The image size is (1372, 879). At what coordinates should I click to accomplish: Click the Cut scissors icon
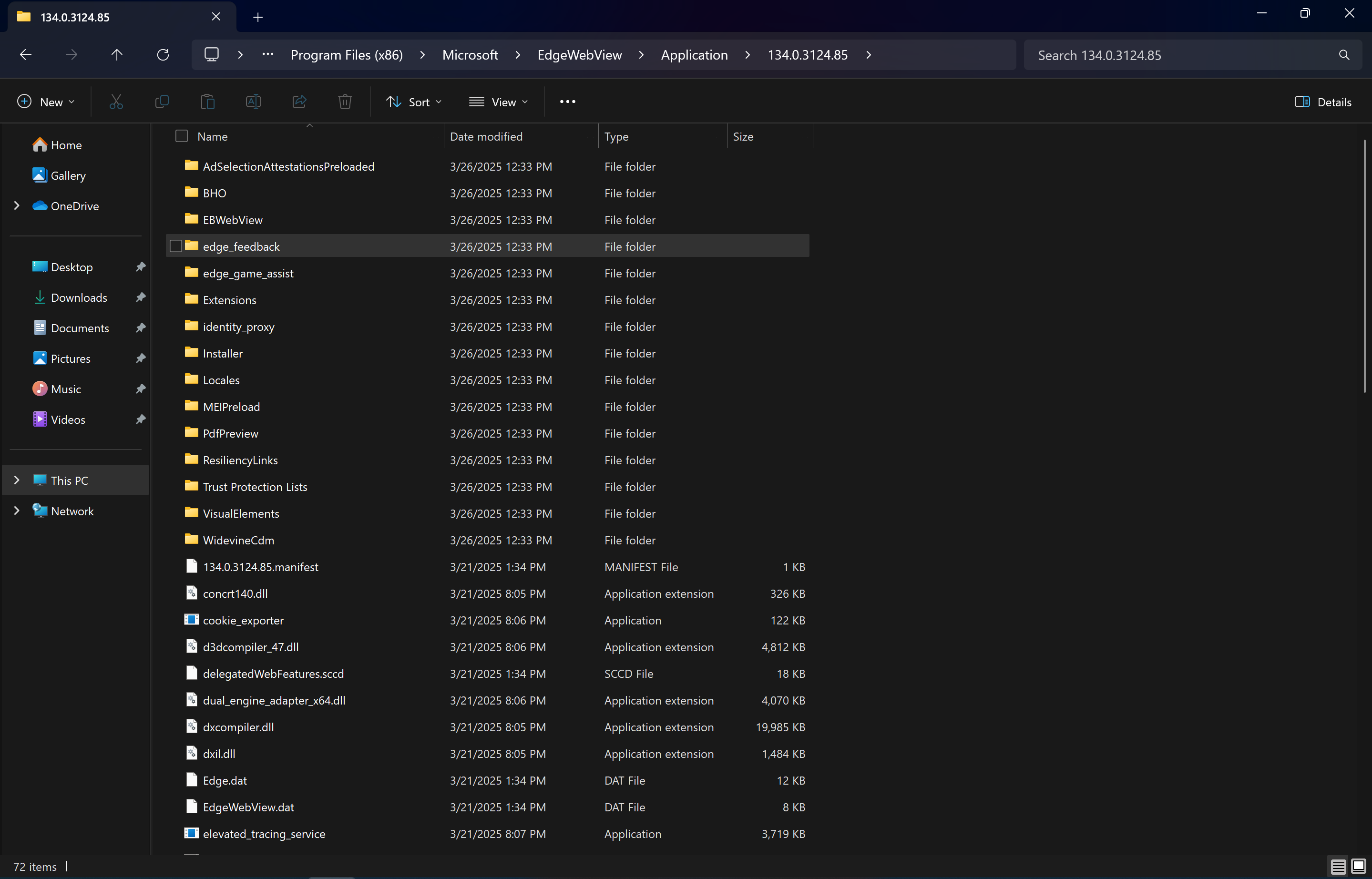tap(116, 102)
